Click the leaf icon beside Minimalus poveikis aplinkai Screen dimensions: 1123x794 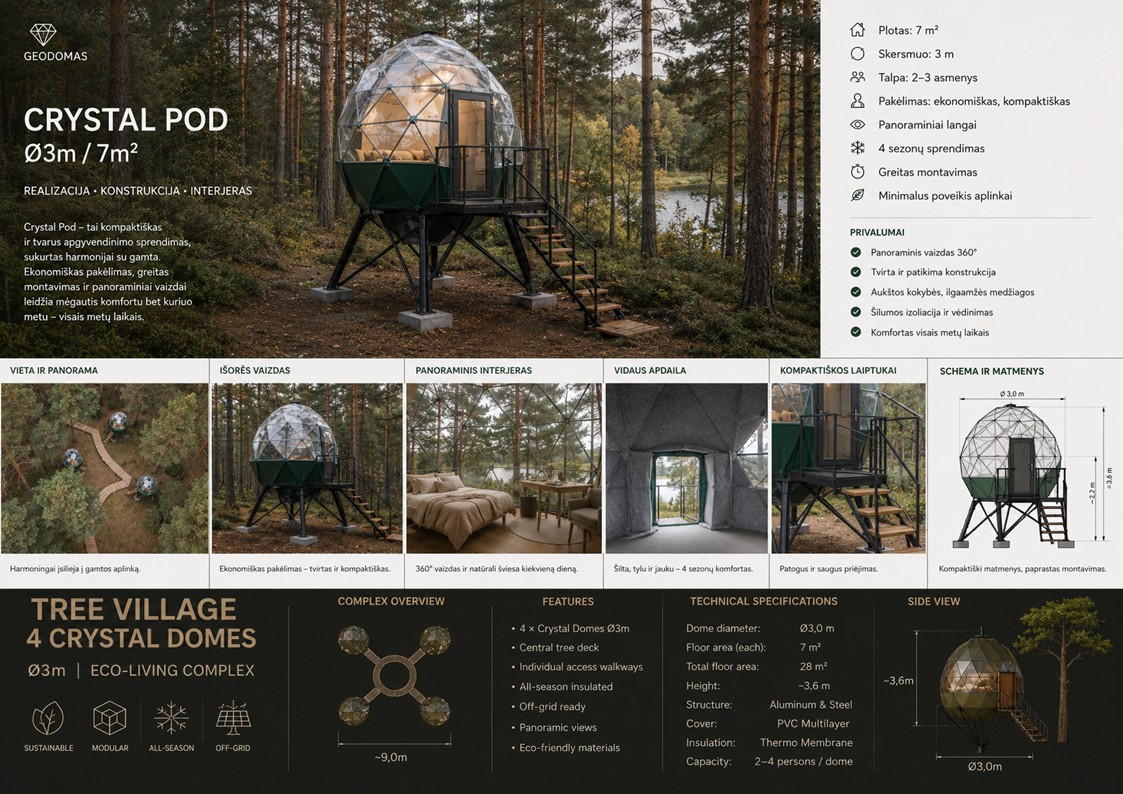(857, 195)
